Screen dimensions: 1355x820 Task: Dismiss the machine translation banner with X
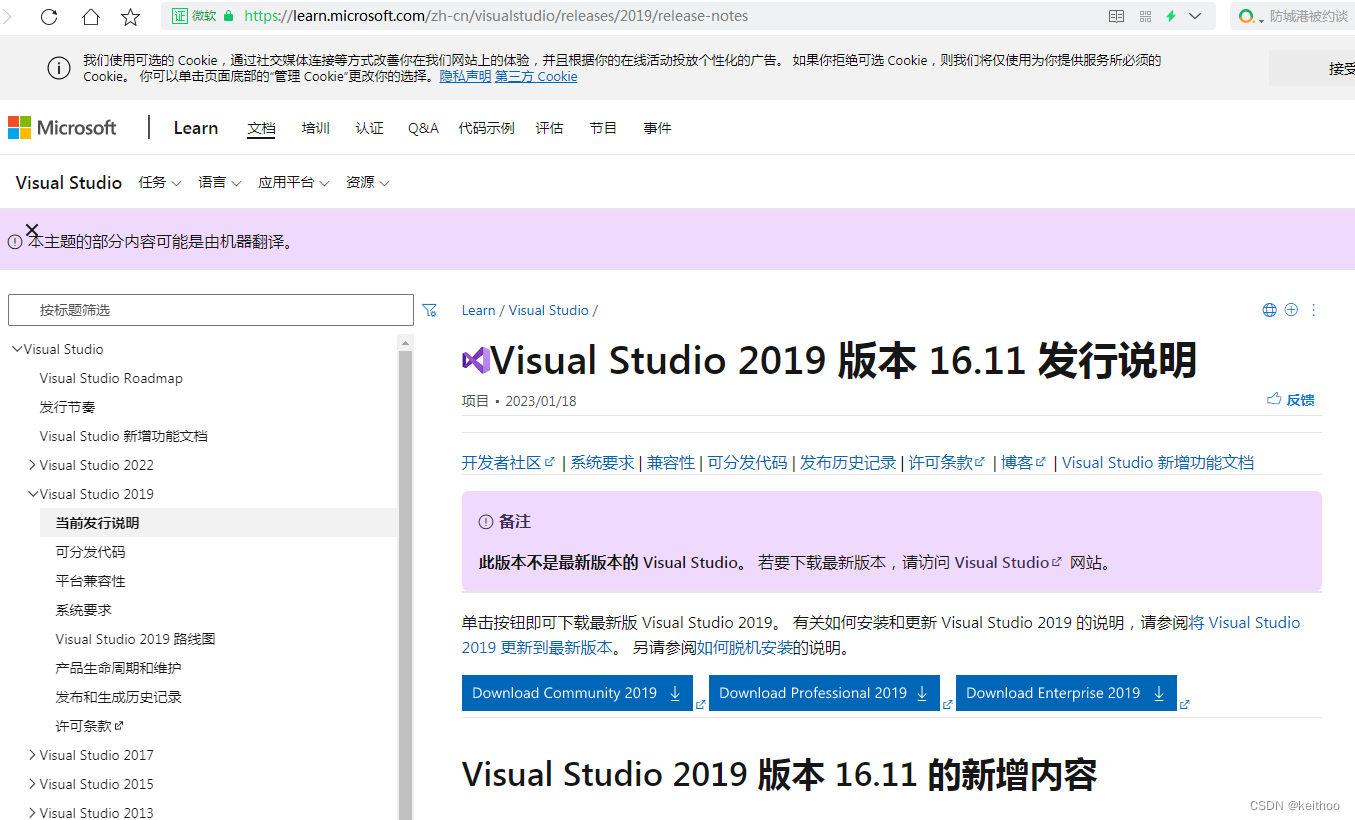point(32,230)
